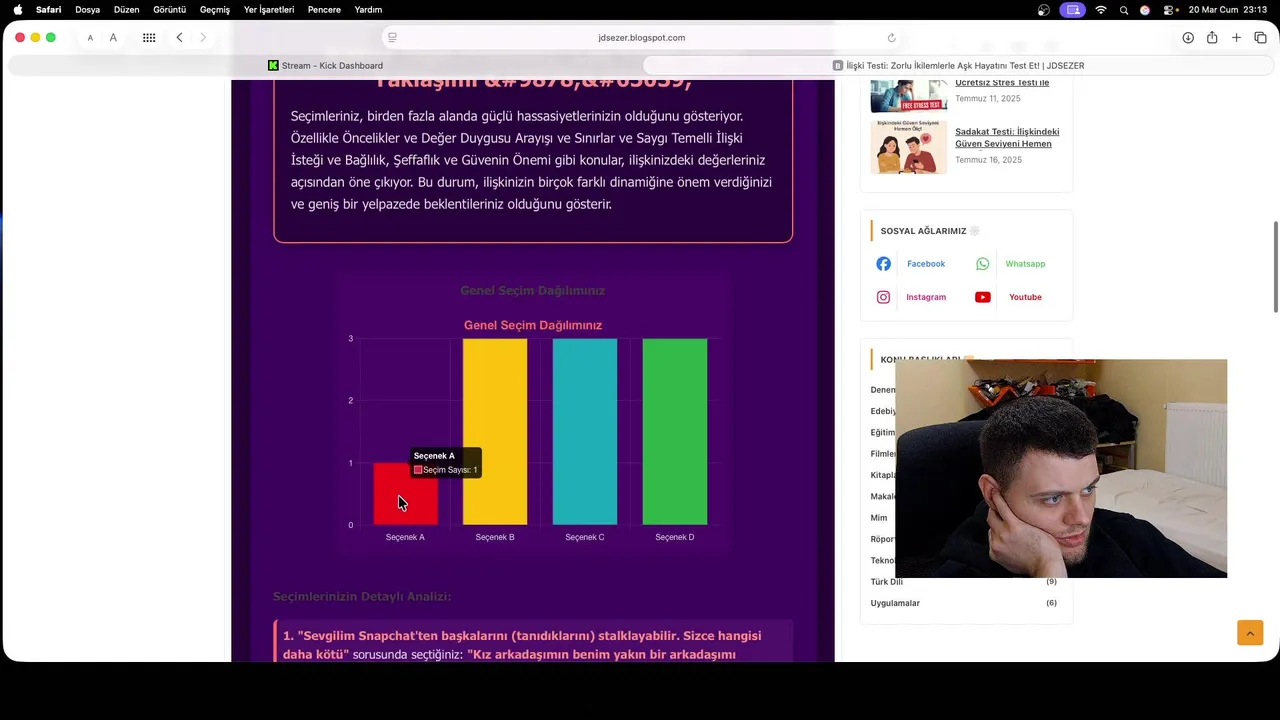Click the Seçenek D axis label

[x=675, y=538]
